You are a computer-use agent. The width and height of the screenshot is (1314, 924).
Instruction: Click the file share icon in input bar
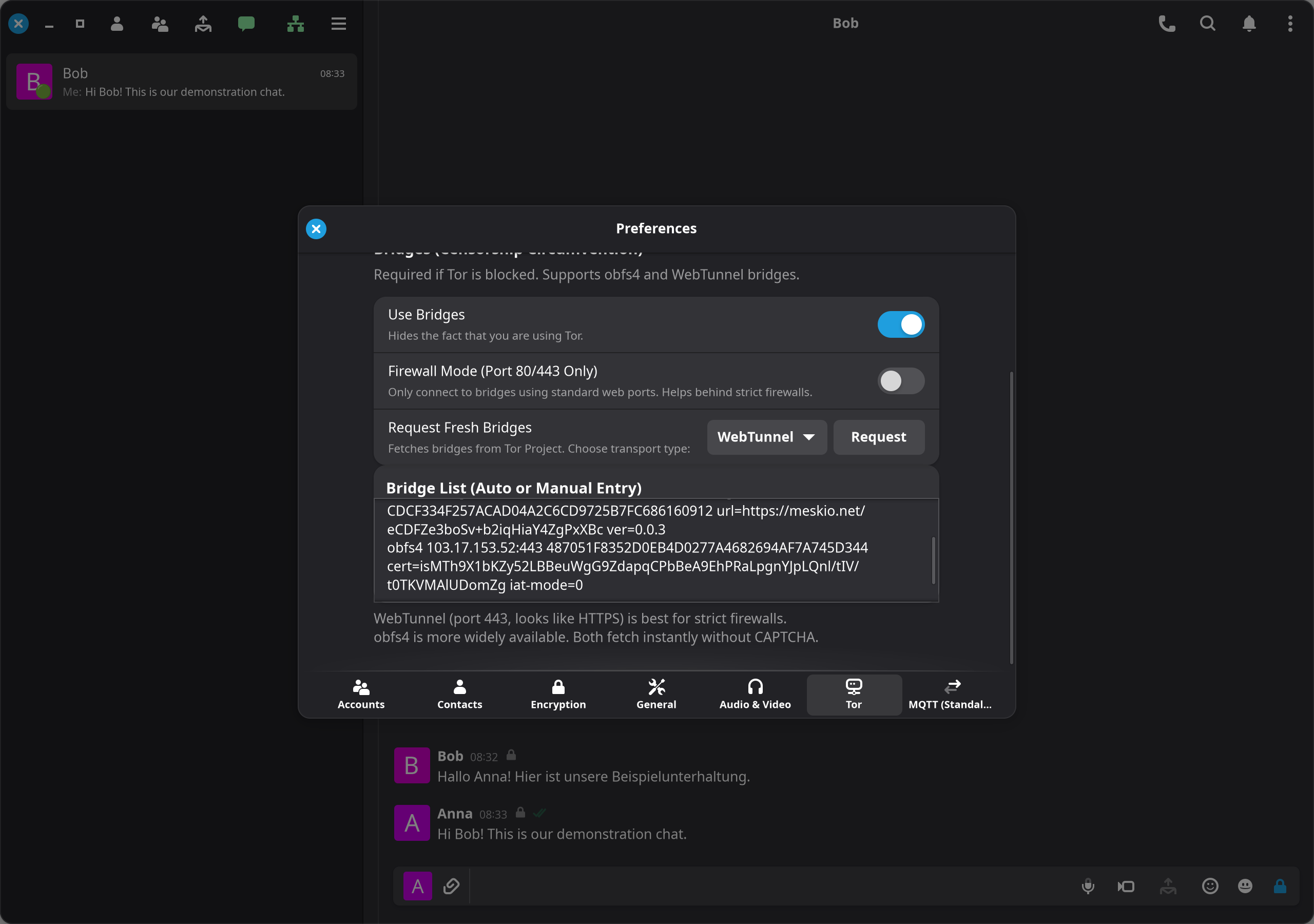coord(1168,886)
